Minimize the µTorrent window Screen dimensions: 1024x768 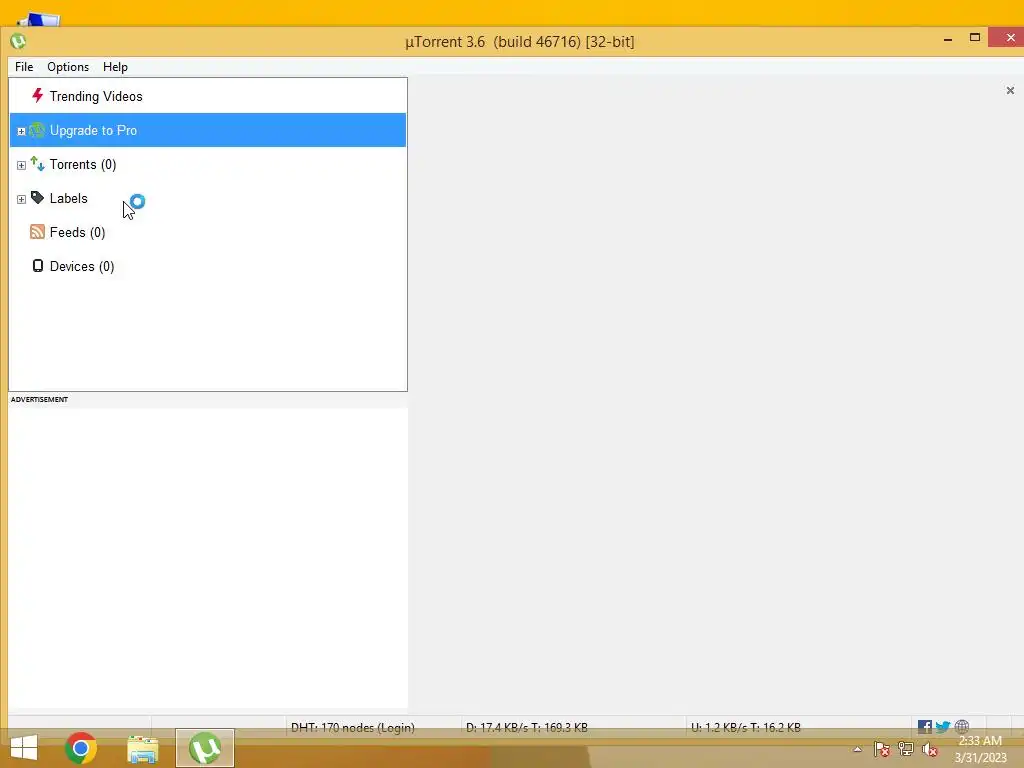pyautogui.click(x=948, y=39)
